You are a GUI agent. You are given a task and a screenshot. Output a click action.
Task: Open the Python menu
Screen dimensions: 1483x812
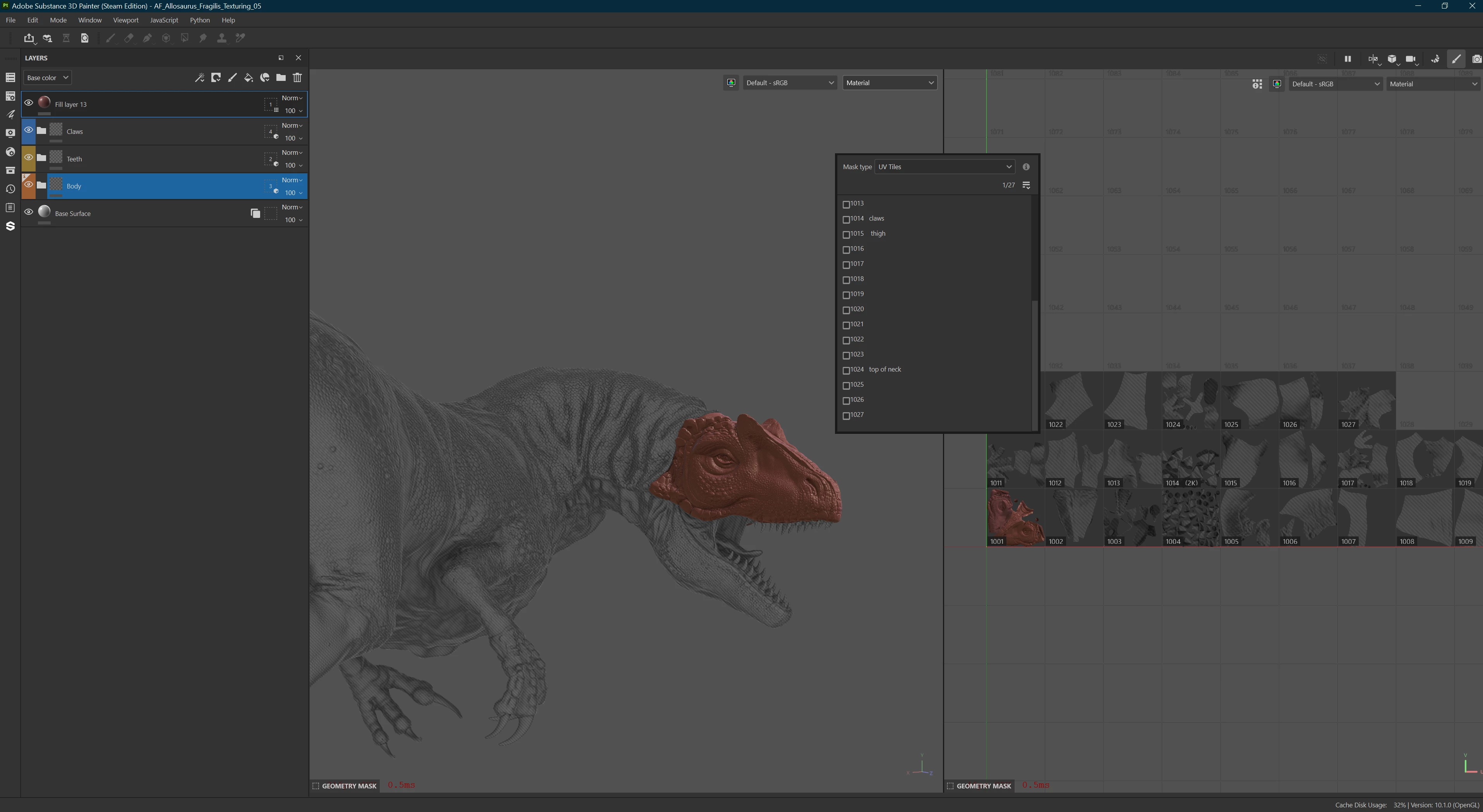pyautogui.click(x=200, y=20)
